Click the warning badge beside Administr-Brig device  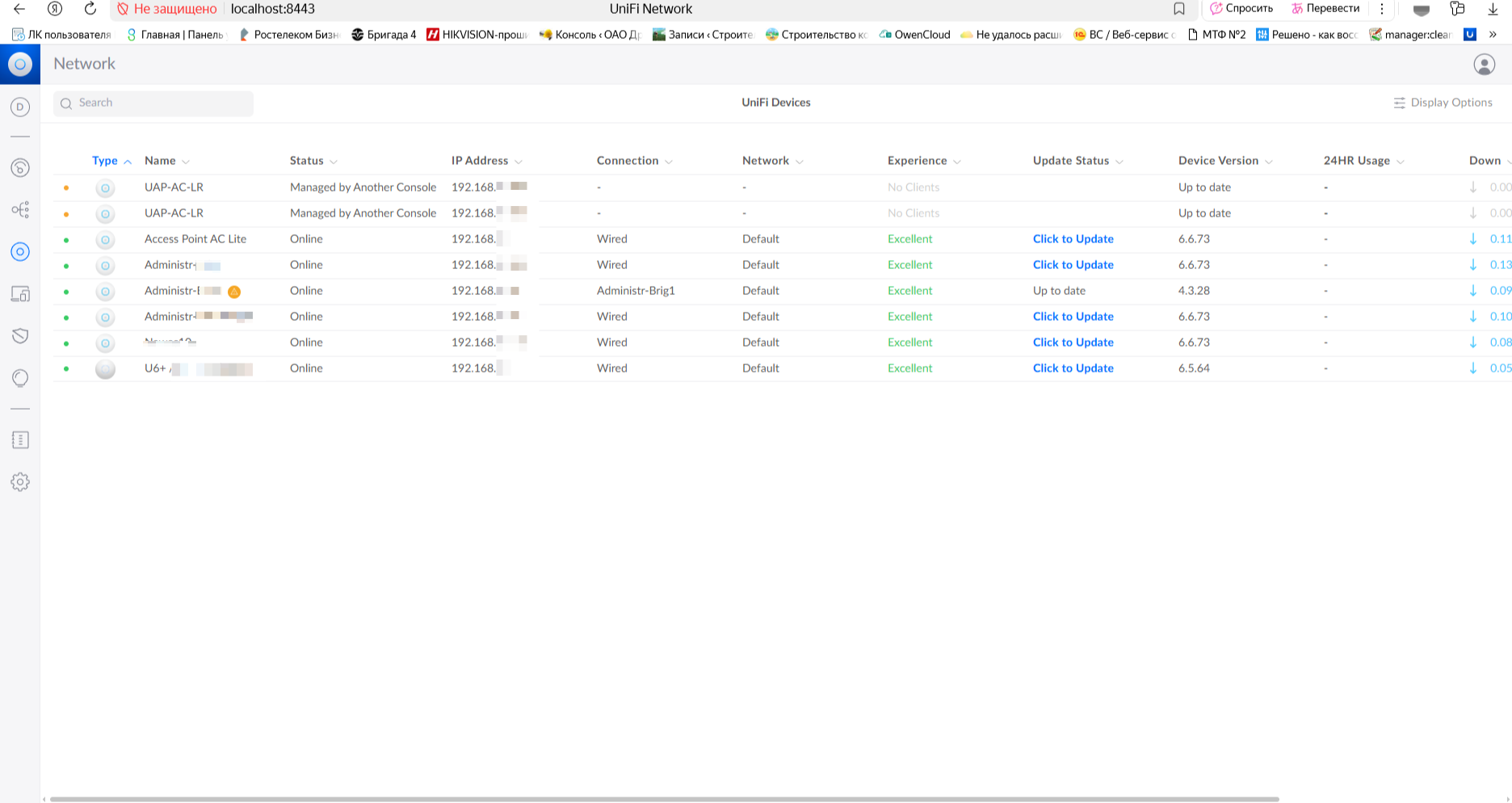[234, 292]
